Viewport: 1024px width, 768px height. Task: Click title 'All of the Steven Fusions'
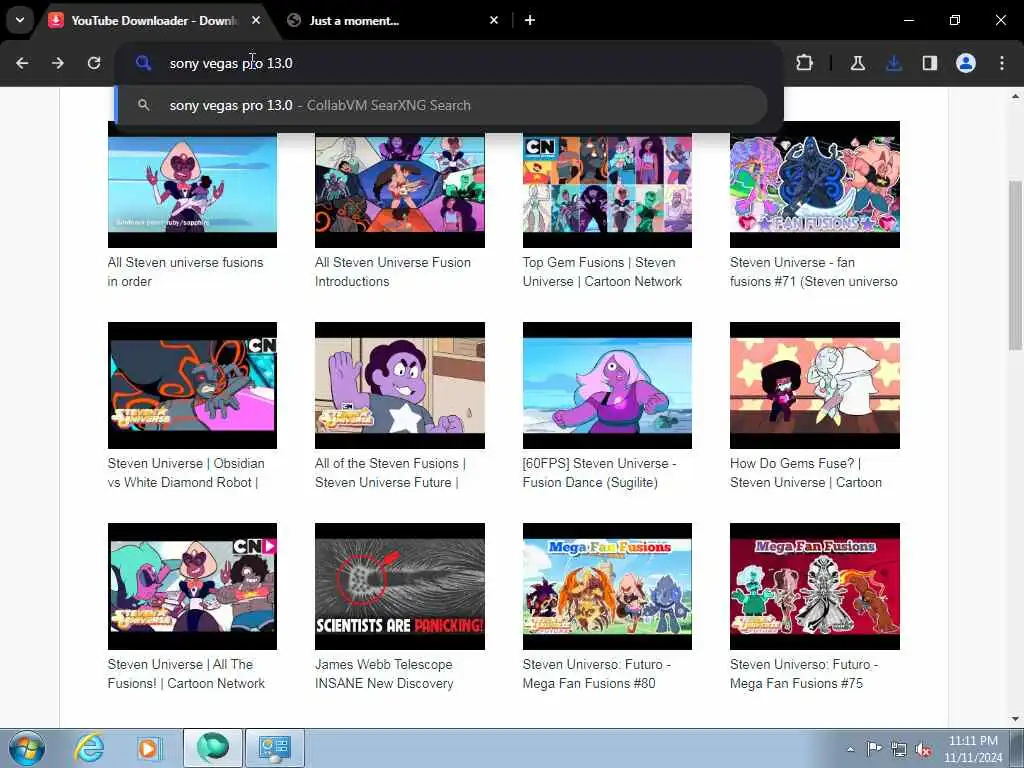pos(390,473)
